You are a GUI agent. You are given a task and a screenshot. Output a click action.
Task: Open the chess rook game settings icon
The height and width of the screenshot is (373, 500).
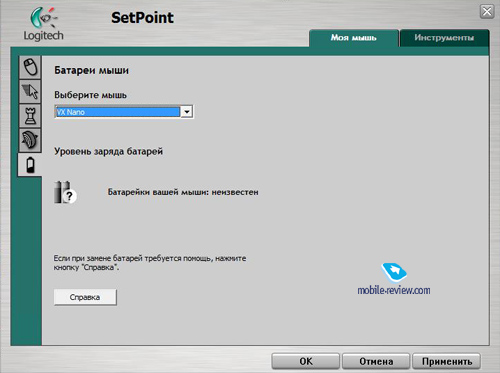pos(30,116)
